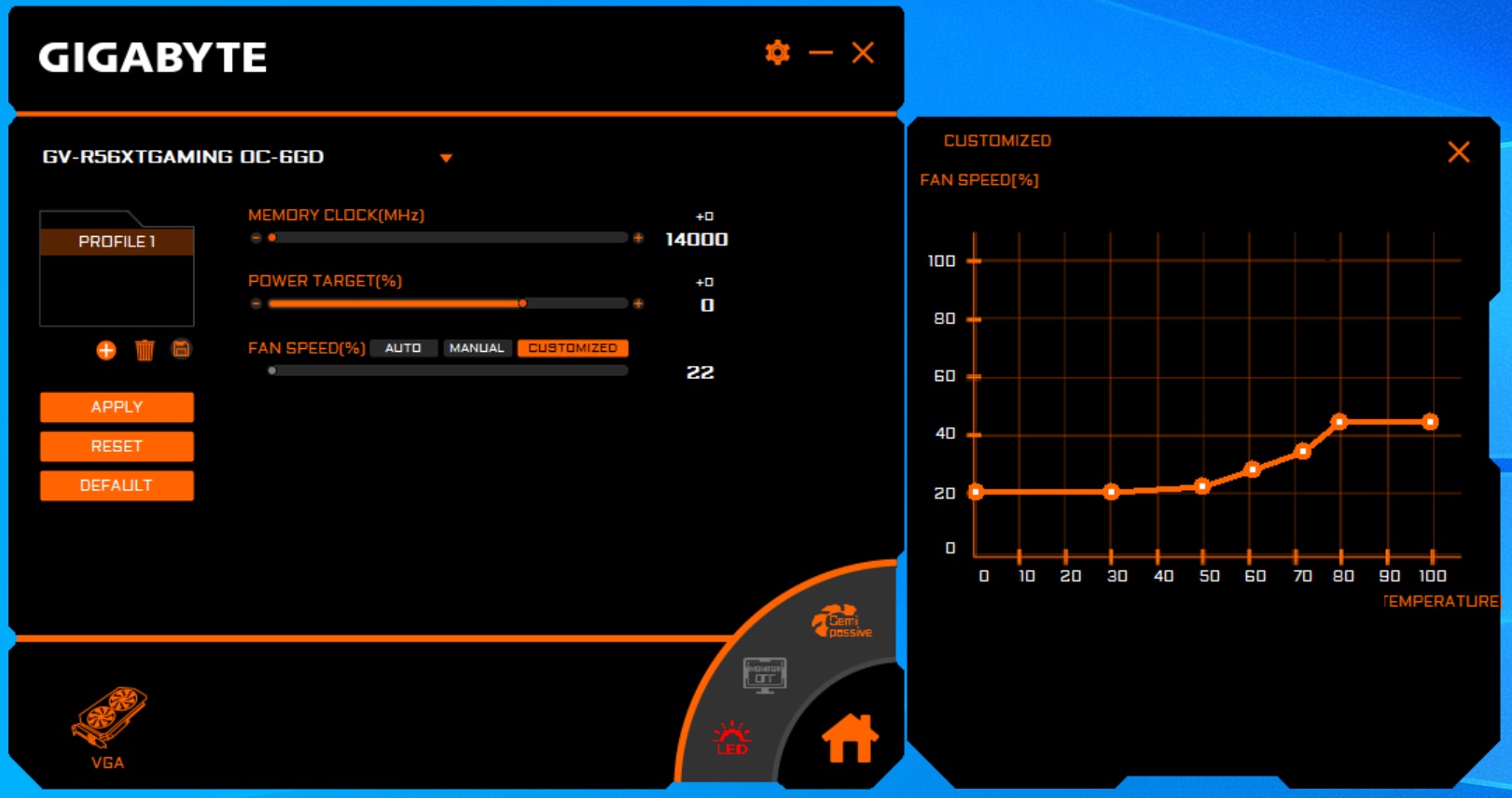Click the TEMPERATURE axis label
This screenshot has width=1512, height=798.
[1441, 602]
